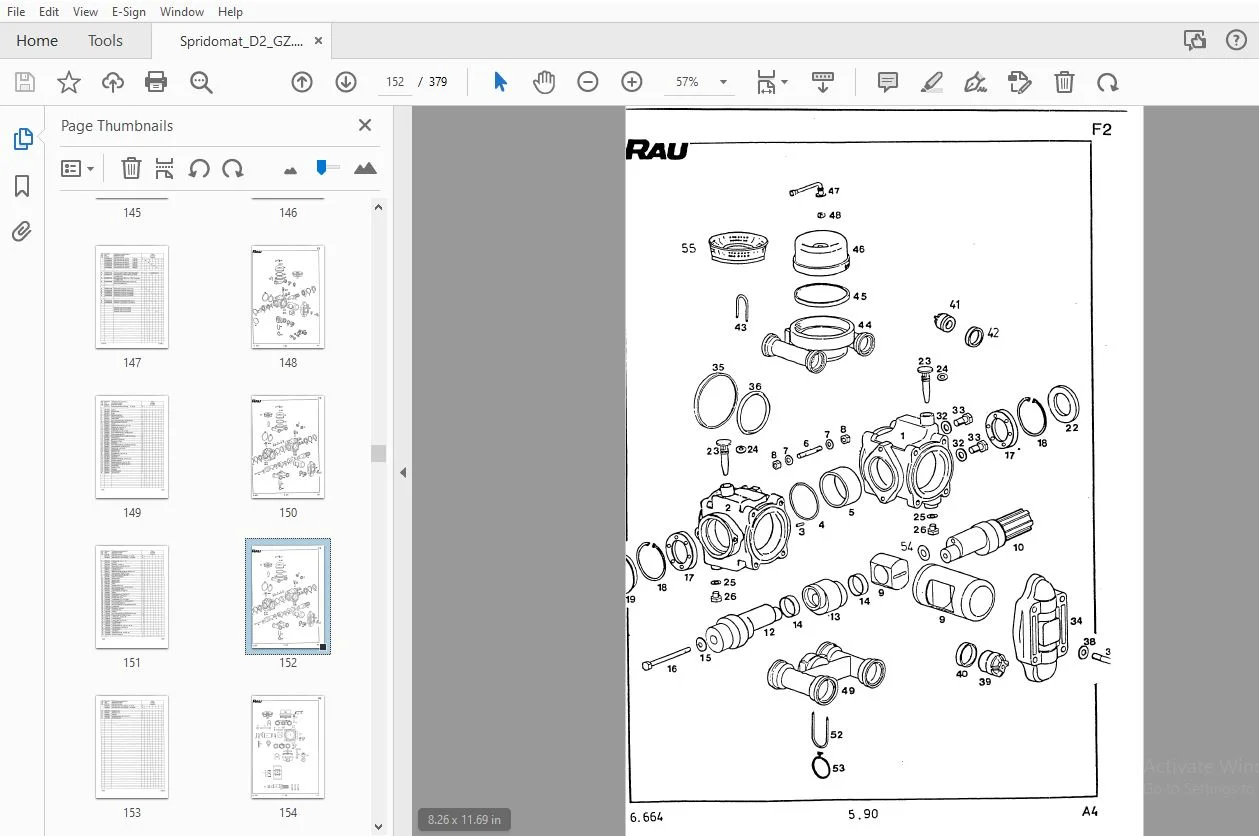Adjust the thumbnail size slider
Viewport: 1259px width, 836px height.
(x=321, y=167)
